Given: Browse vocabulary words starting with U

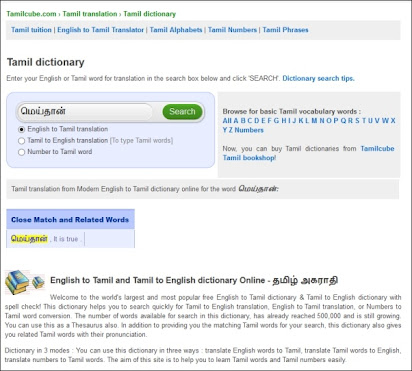Looking at the screenshot, I should [x=371, y=121].
